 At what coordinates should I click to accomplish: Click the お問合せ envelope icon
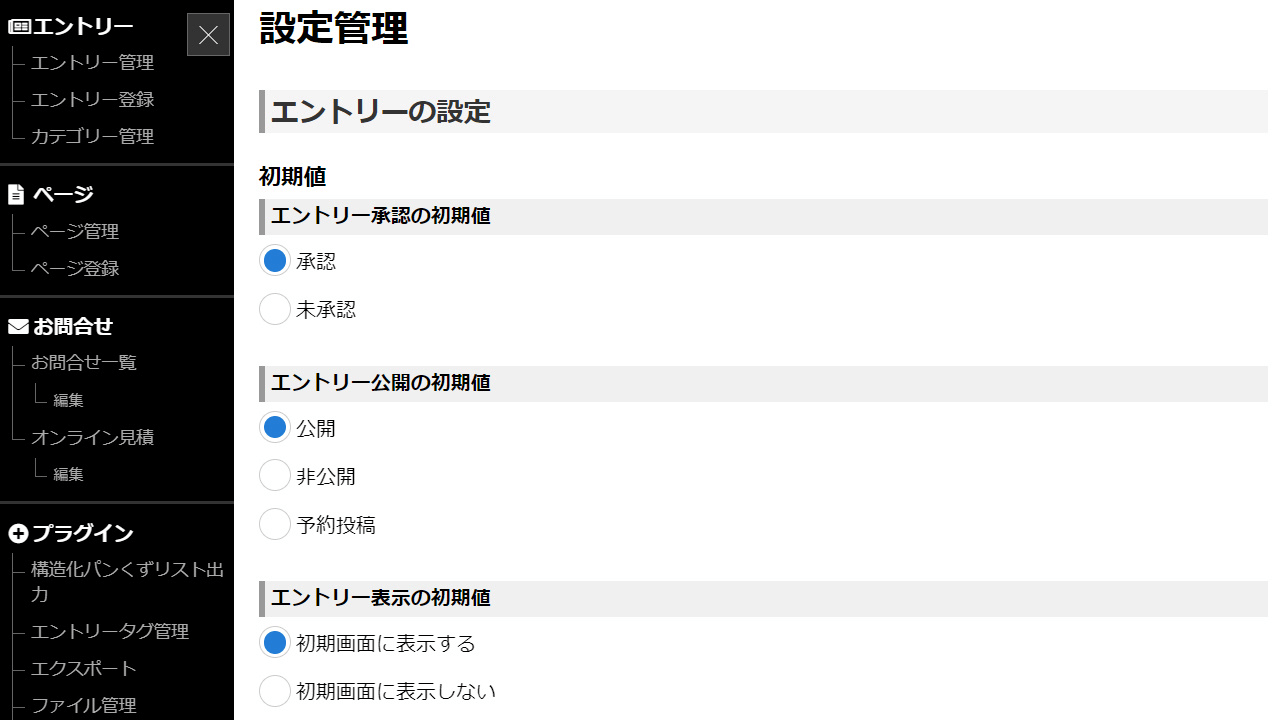coord(18,326)
